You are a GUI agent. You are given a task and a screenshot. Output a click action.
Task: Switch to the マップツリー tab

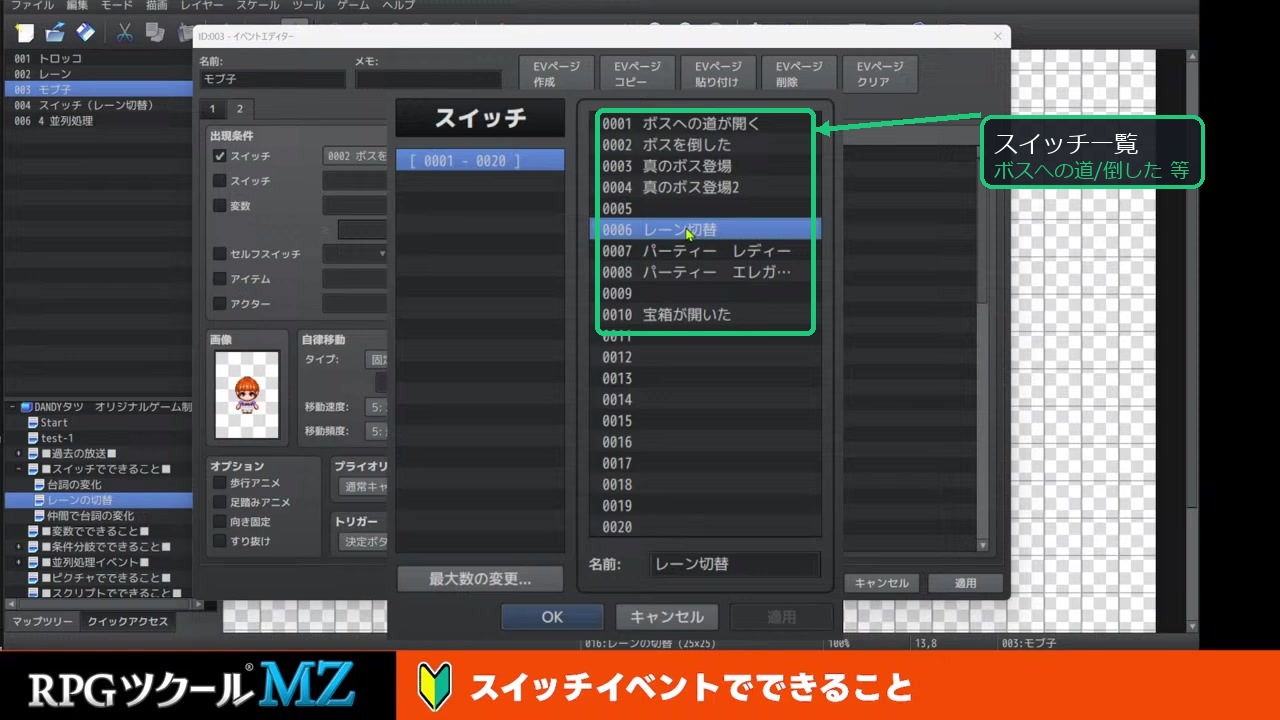pyautogui.click(x=42, y=621)
